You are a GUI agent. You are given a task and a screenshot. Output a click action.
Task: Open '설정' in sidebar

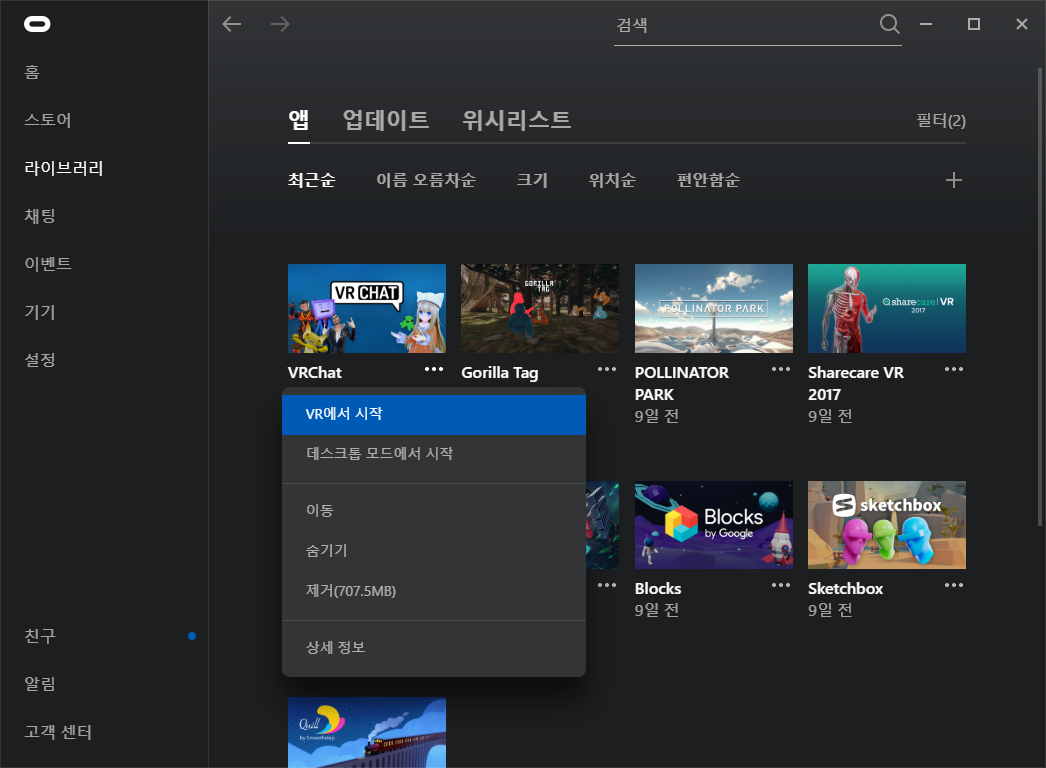coord(40,360)
